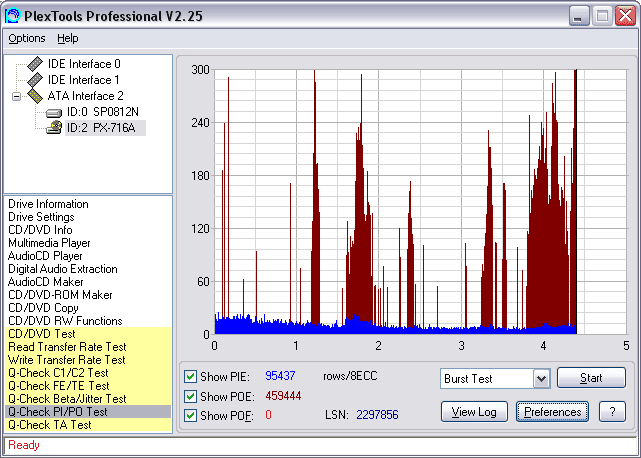641x458 pixels.
Task: Click the IDE Interface 1 chip icon
Action: pyautogui.click(x=35, y=79)
